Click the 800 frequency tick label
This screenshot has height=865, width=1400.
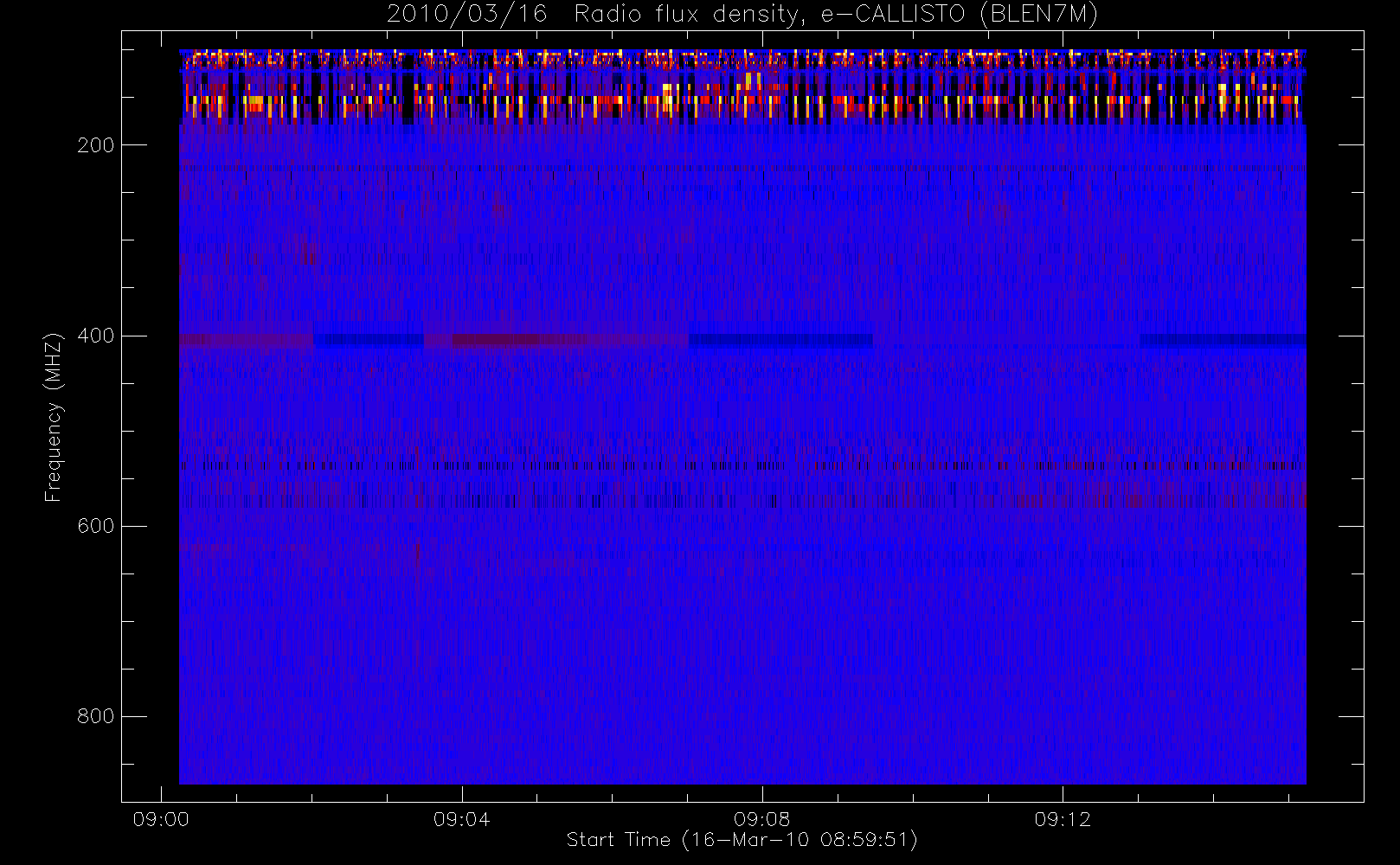tap(95, 716)
